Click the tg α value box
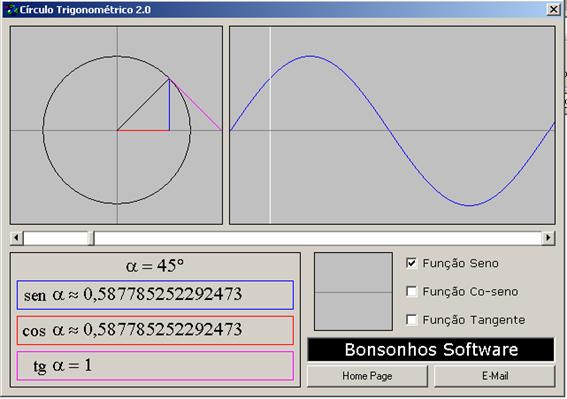 (x=155, y=365)
